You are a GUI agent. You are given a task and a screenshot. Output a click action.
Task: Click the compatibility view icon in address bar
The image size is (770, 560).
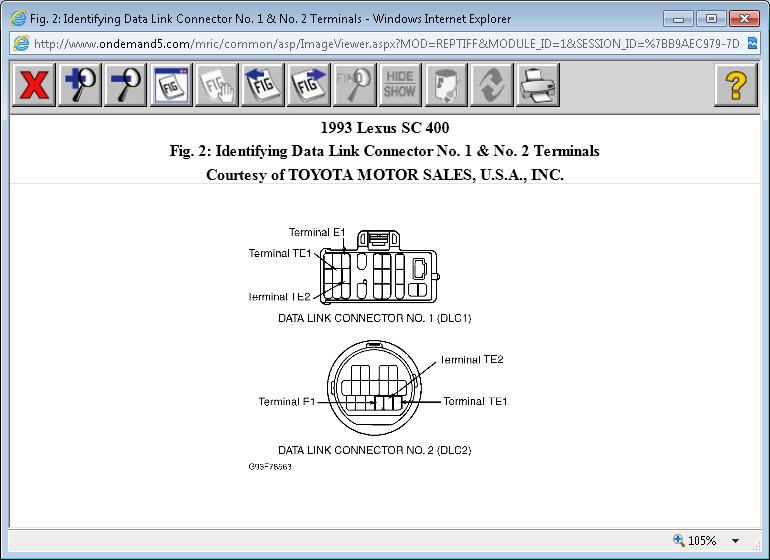tap(752, 43)
